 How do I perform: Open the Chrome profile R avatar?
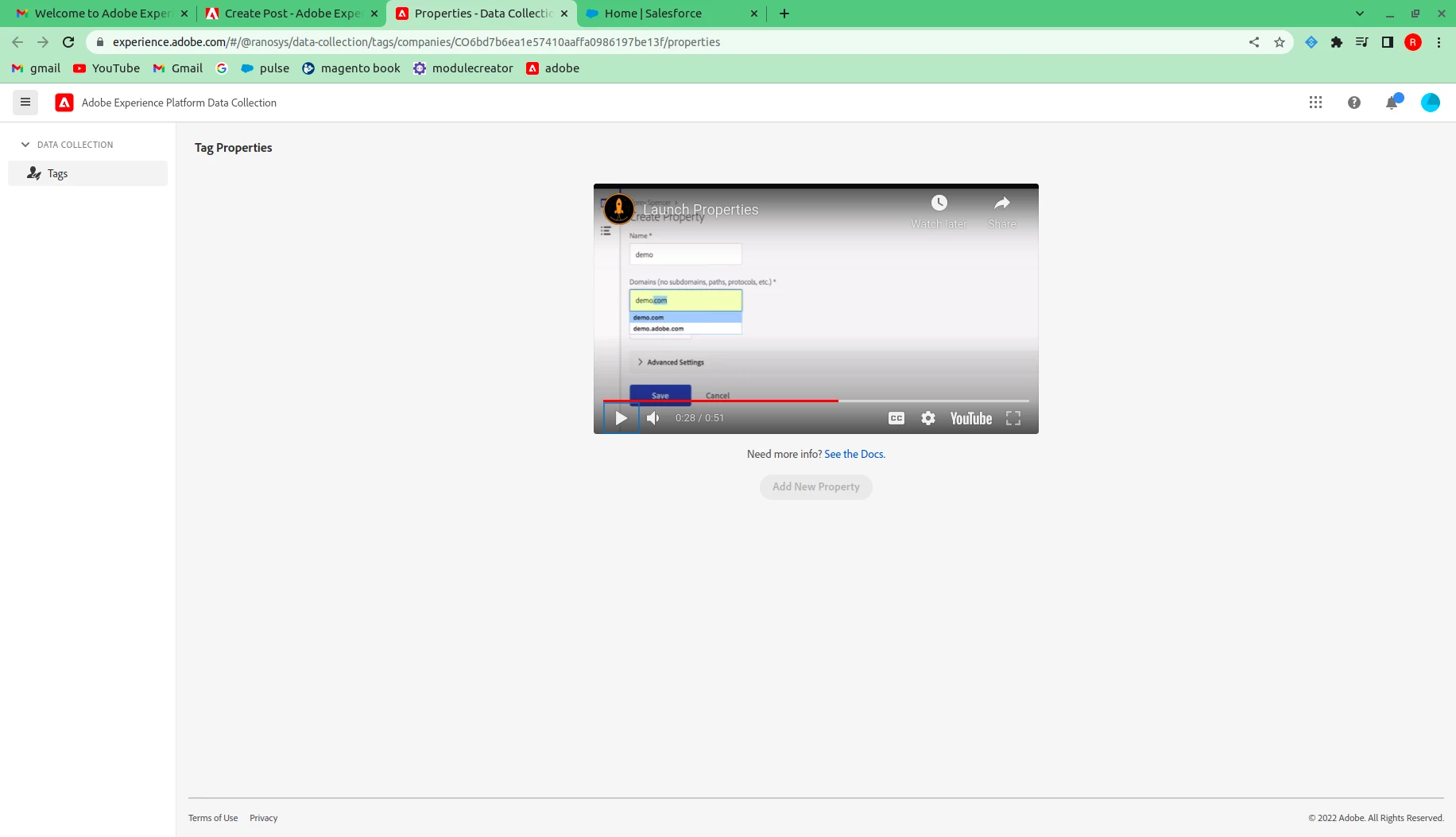coord(1413,42)
